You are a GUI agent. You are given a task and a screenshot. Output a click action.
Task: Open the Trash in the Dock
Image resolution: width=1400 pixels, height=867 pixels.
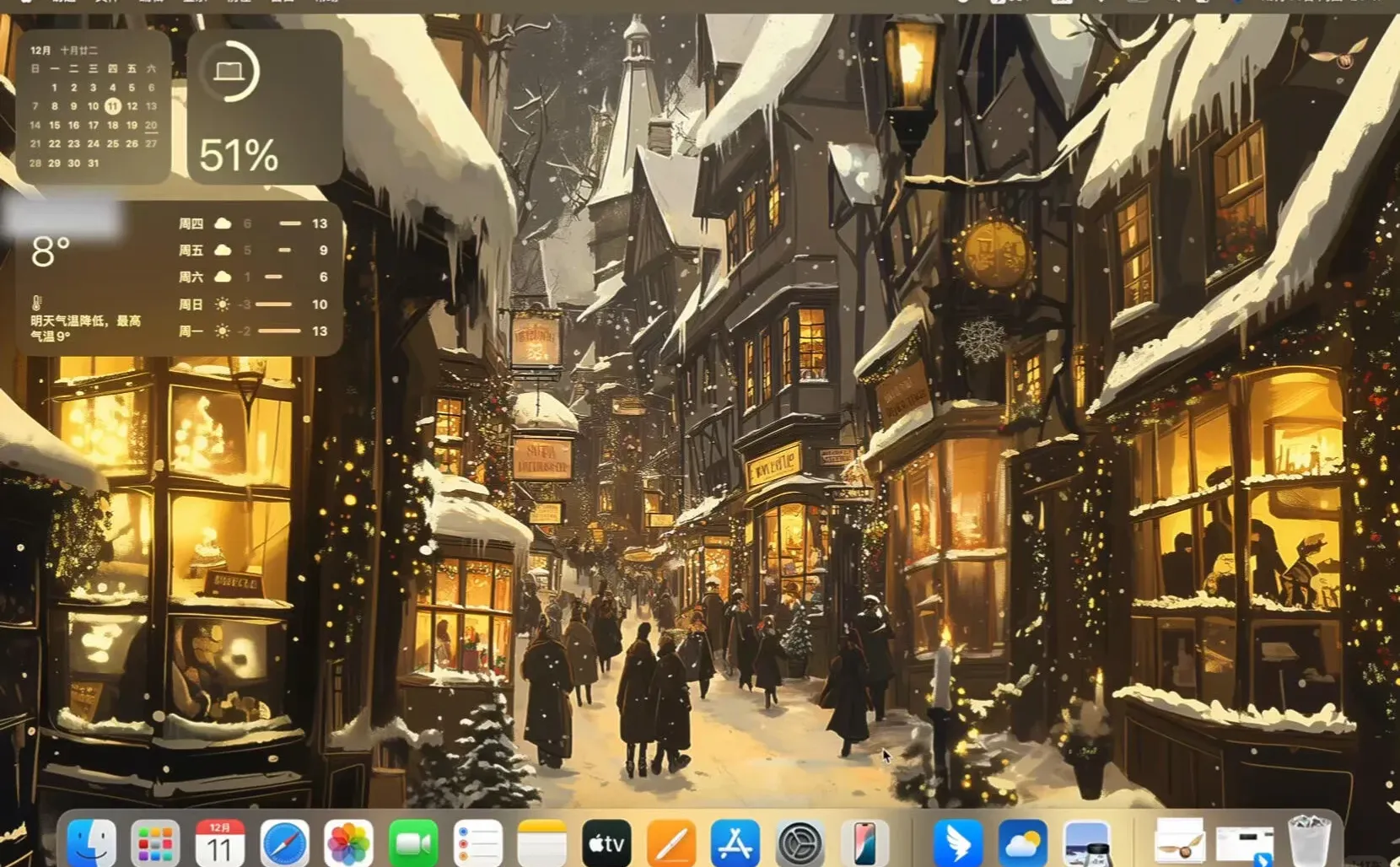click(1310, 841)
